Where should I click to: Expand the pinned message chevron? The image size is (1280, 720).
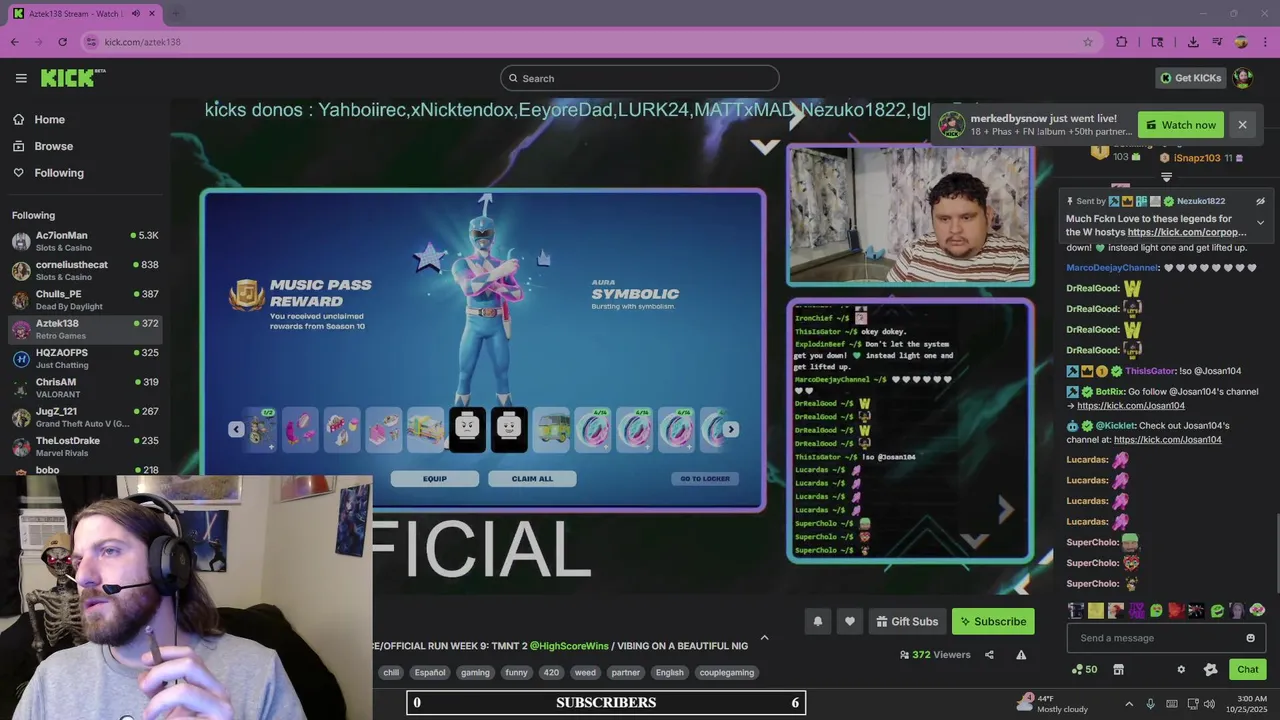click(x=1260, y=223)
